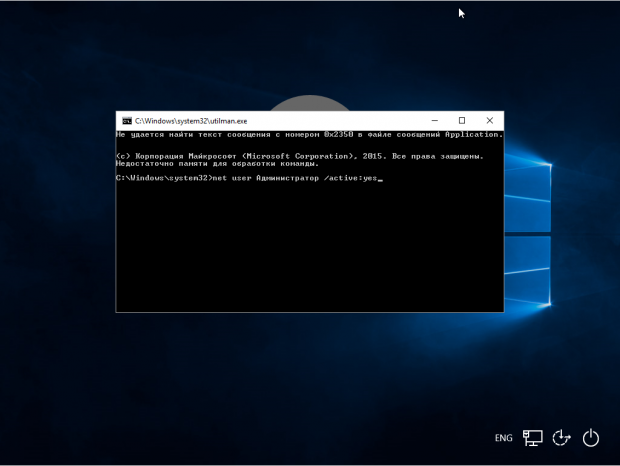Open the network connection icon
Image resolution: width=620 pixels, height=466 pixels.
tap(533, 438)
